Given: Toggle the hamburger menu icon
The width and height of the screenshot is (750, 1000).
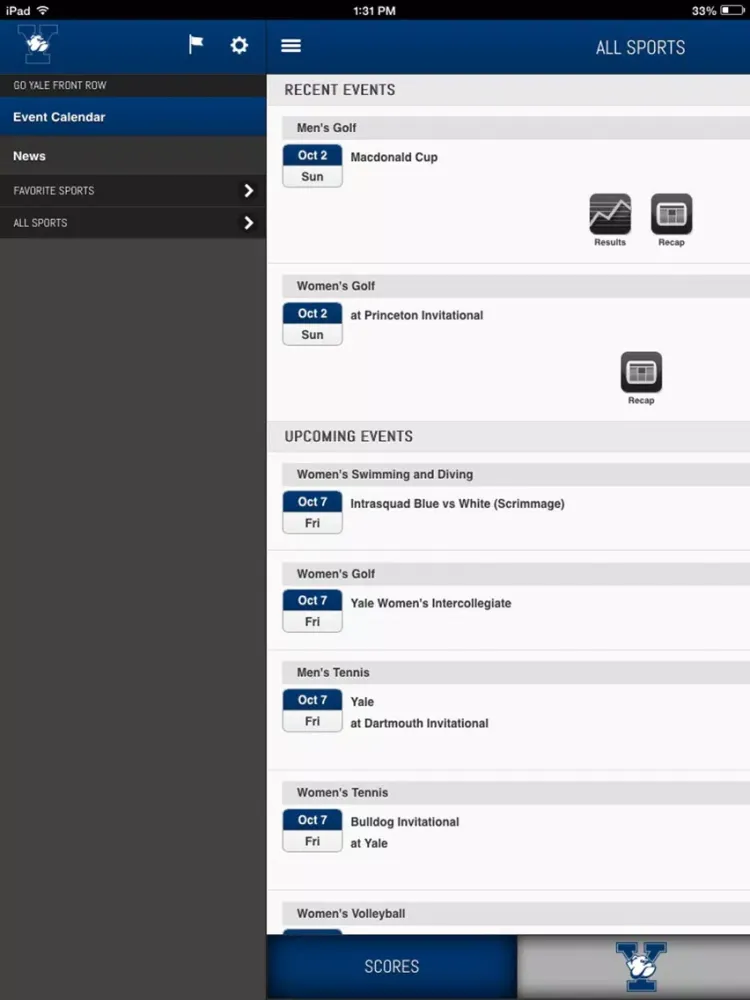Looking at the screenshot, I should tap(291, 45).
